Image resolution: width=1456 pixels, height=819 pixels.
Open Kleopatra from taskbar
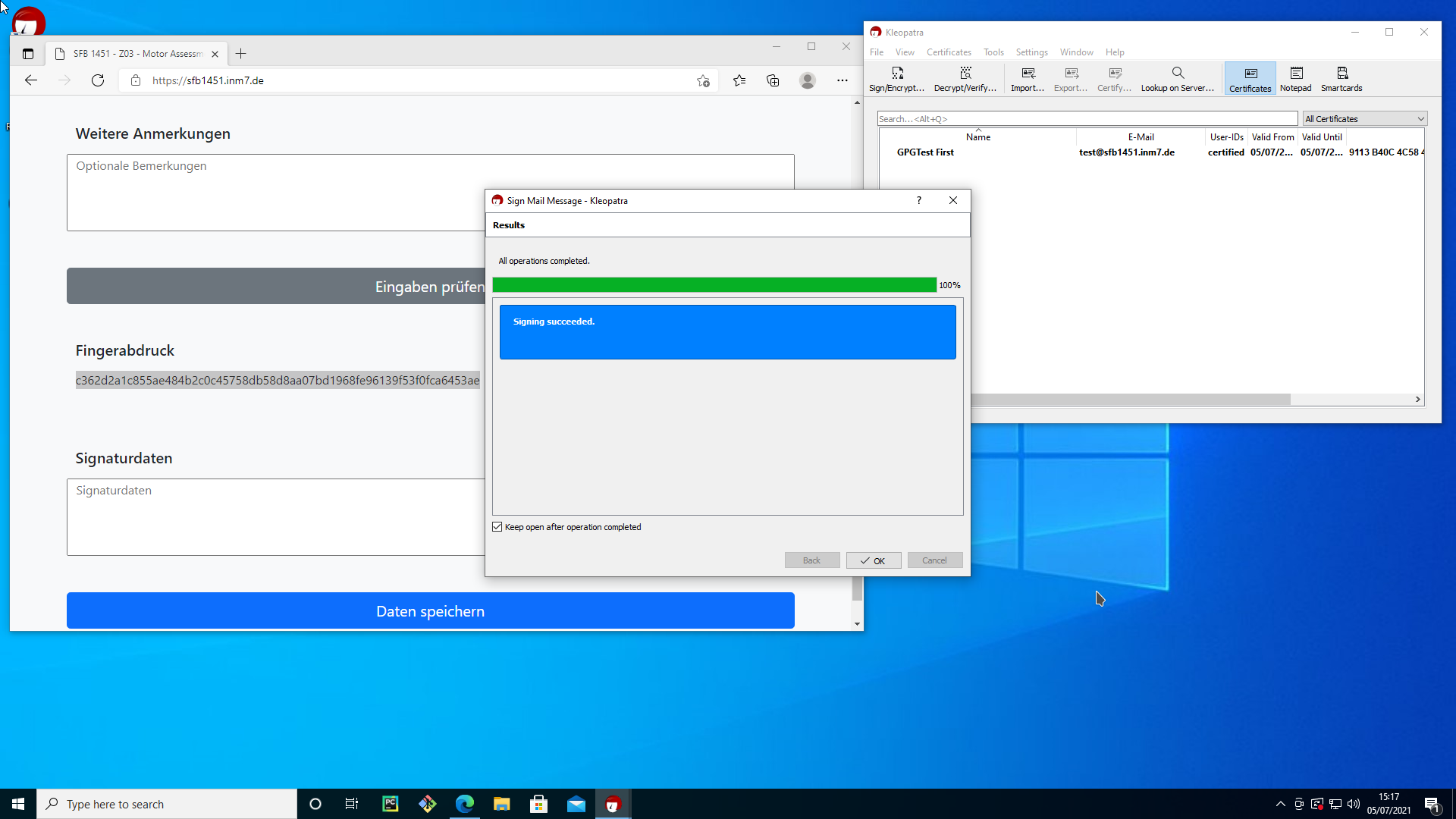(613, 804)
